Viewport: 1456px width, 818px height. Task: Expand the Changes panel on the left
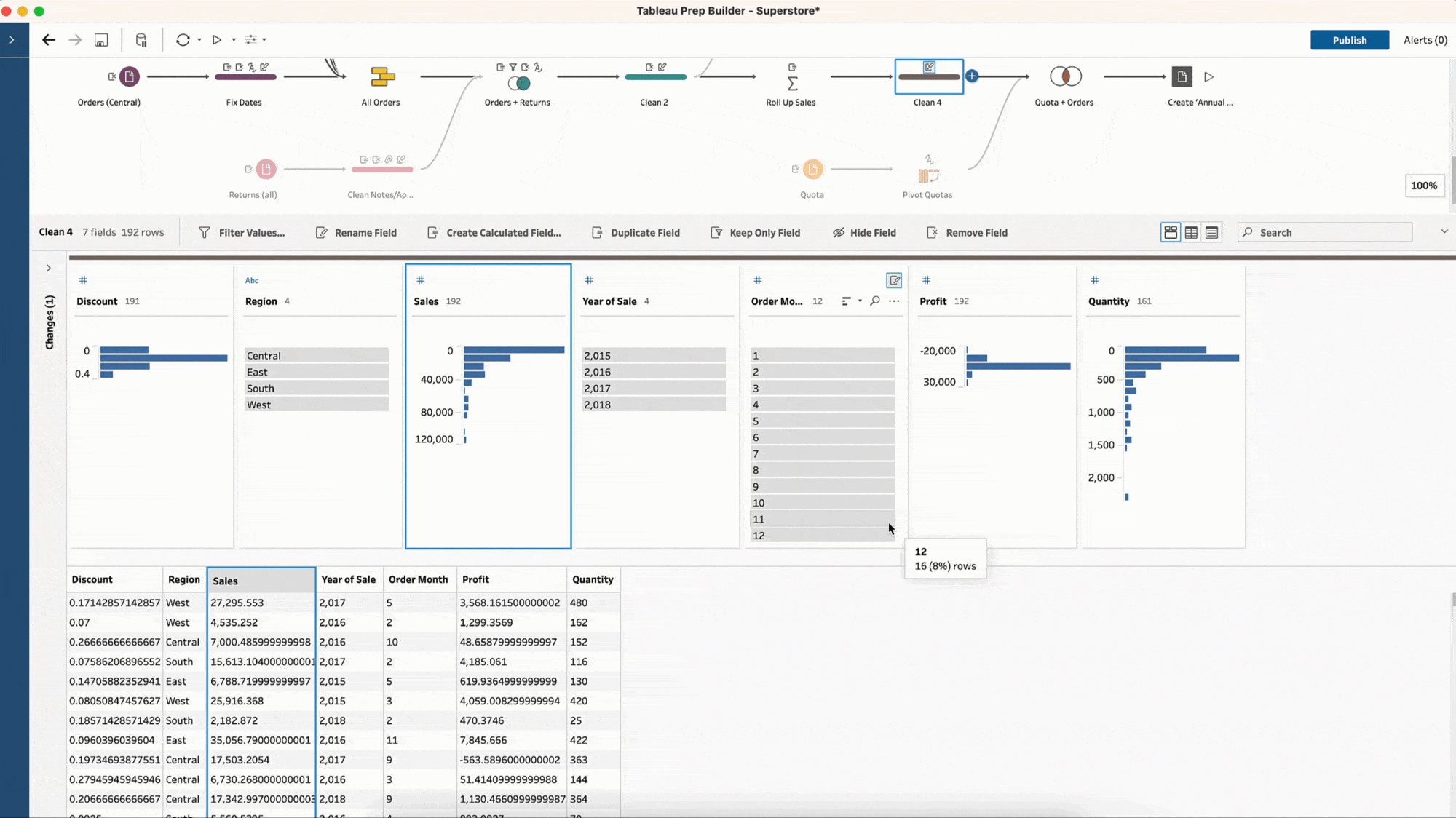pos(47,268)
